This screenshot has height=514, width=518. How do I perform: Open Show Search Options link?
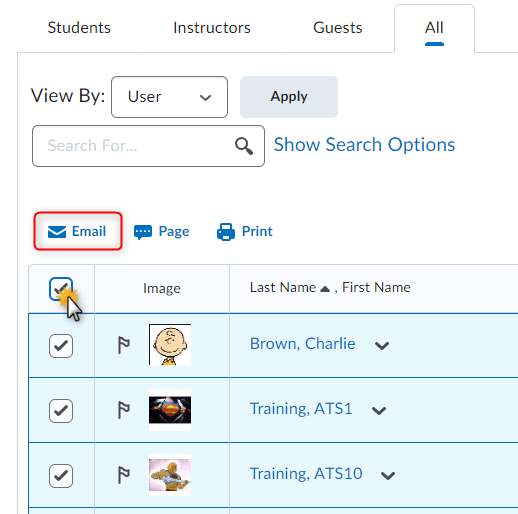tap(364, 145)
